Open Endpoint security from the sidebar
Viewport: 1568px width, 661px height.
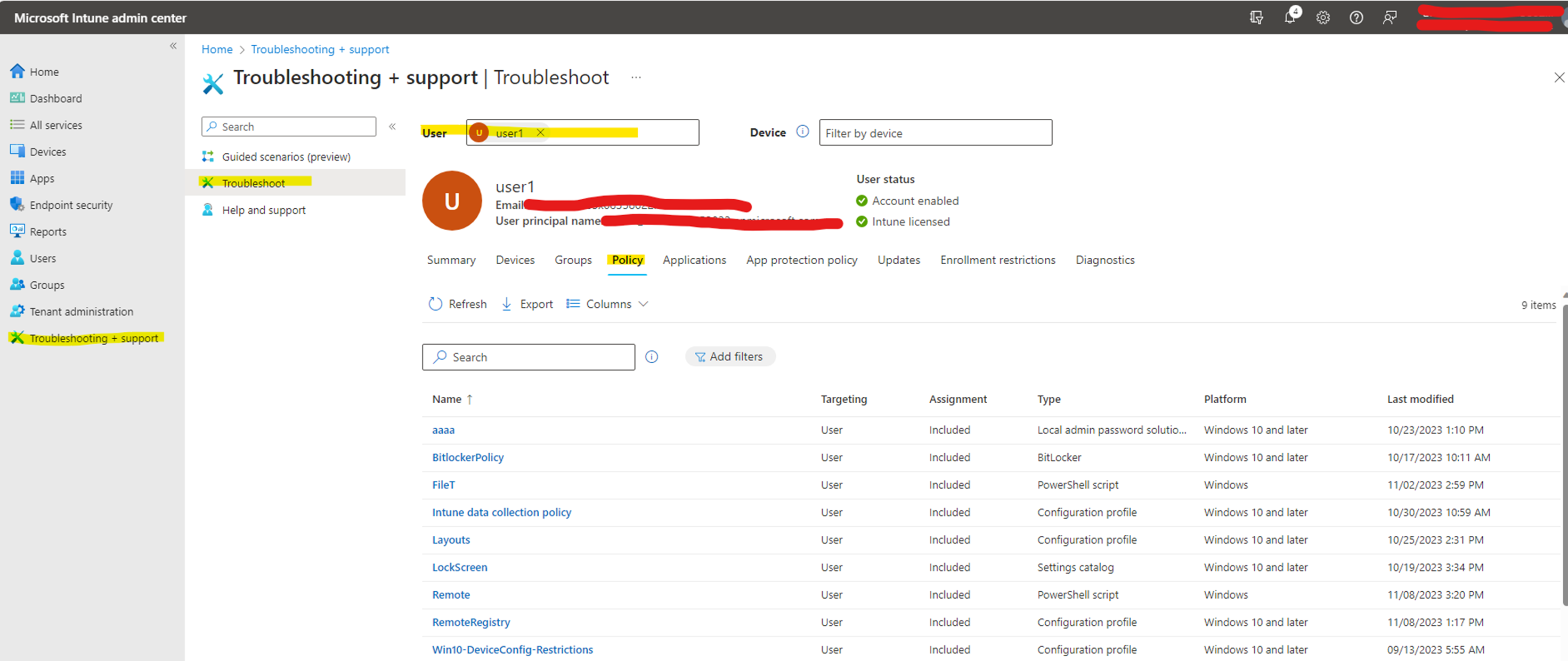point(71,205)
